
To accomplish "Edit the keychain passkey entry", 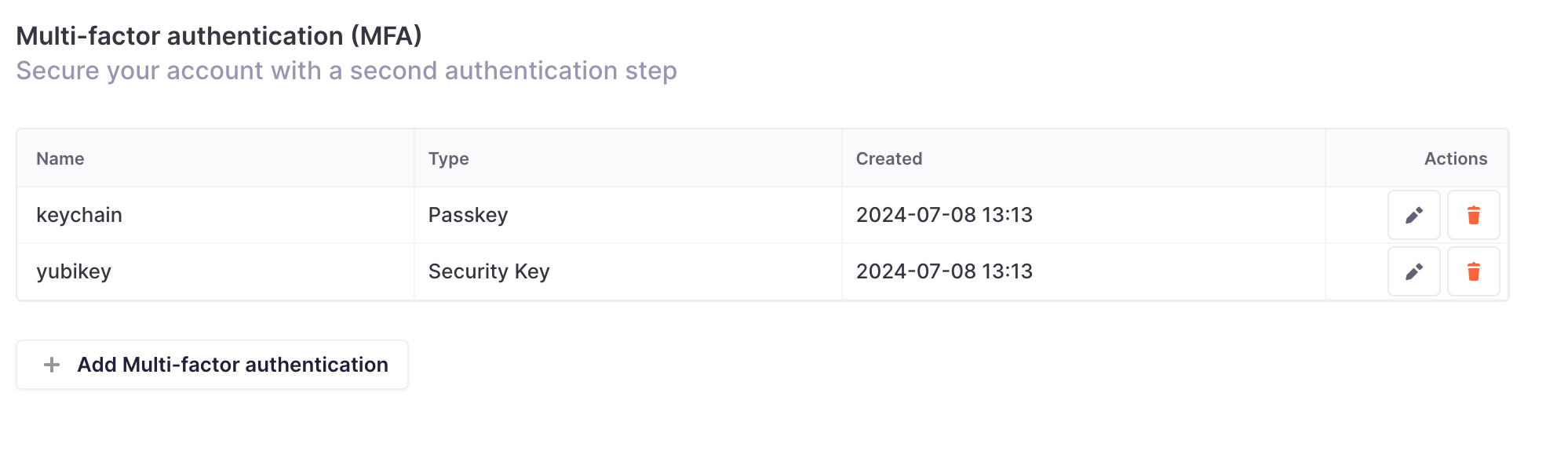I will pos(1413,215).
